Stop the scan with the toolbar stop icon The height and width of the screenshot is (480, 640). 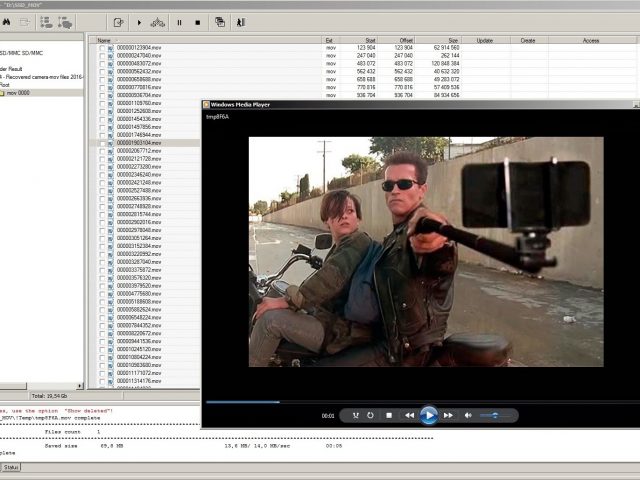click(x=198, y=22)
